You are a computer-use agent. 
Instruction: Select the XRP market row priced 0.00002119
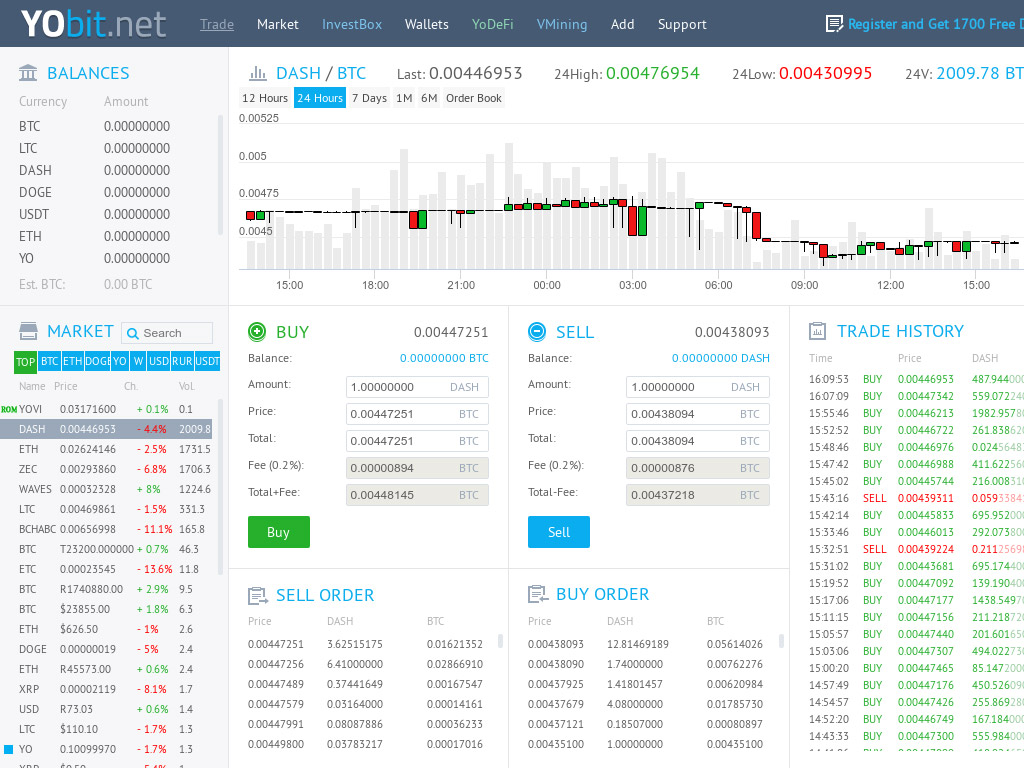point(106,689)
